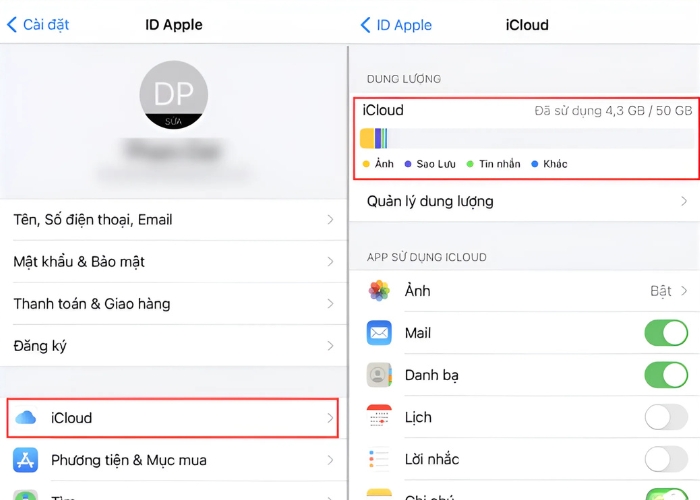The image size is (700, 500).
Task: Turn off Danh bạ sync toggle
Action: 666,375
